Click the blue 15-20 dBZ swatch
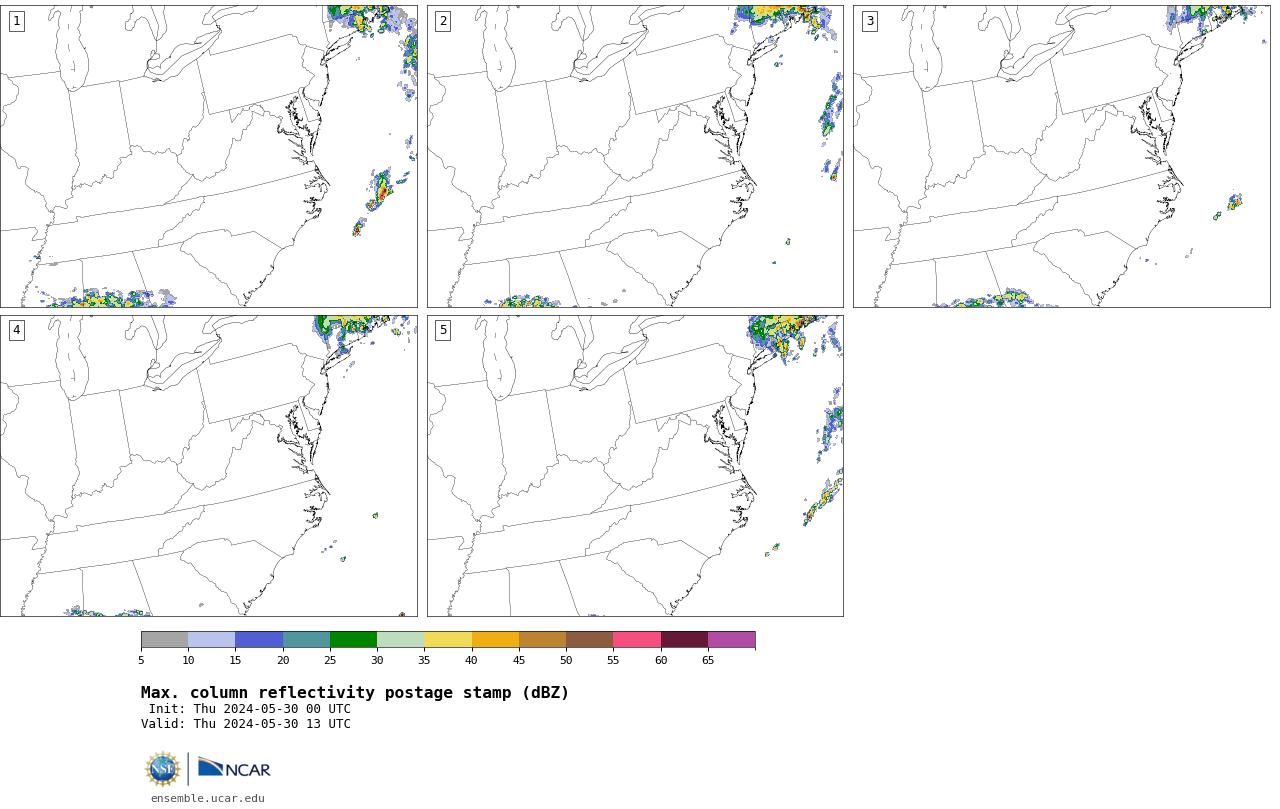1280x809 pixels. point(259,640)
